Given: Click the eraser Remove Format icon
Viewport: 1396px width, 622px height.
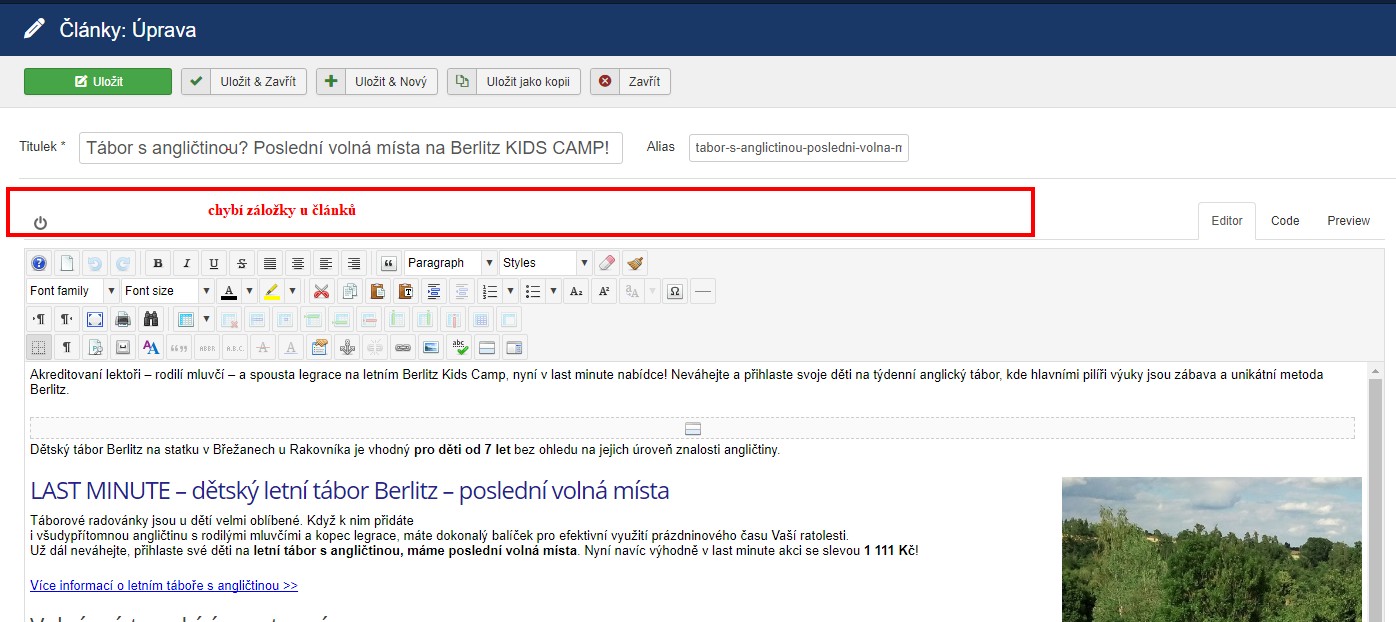Looking at the screenshot, I should [607, 263].
